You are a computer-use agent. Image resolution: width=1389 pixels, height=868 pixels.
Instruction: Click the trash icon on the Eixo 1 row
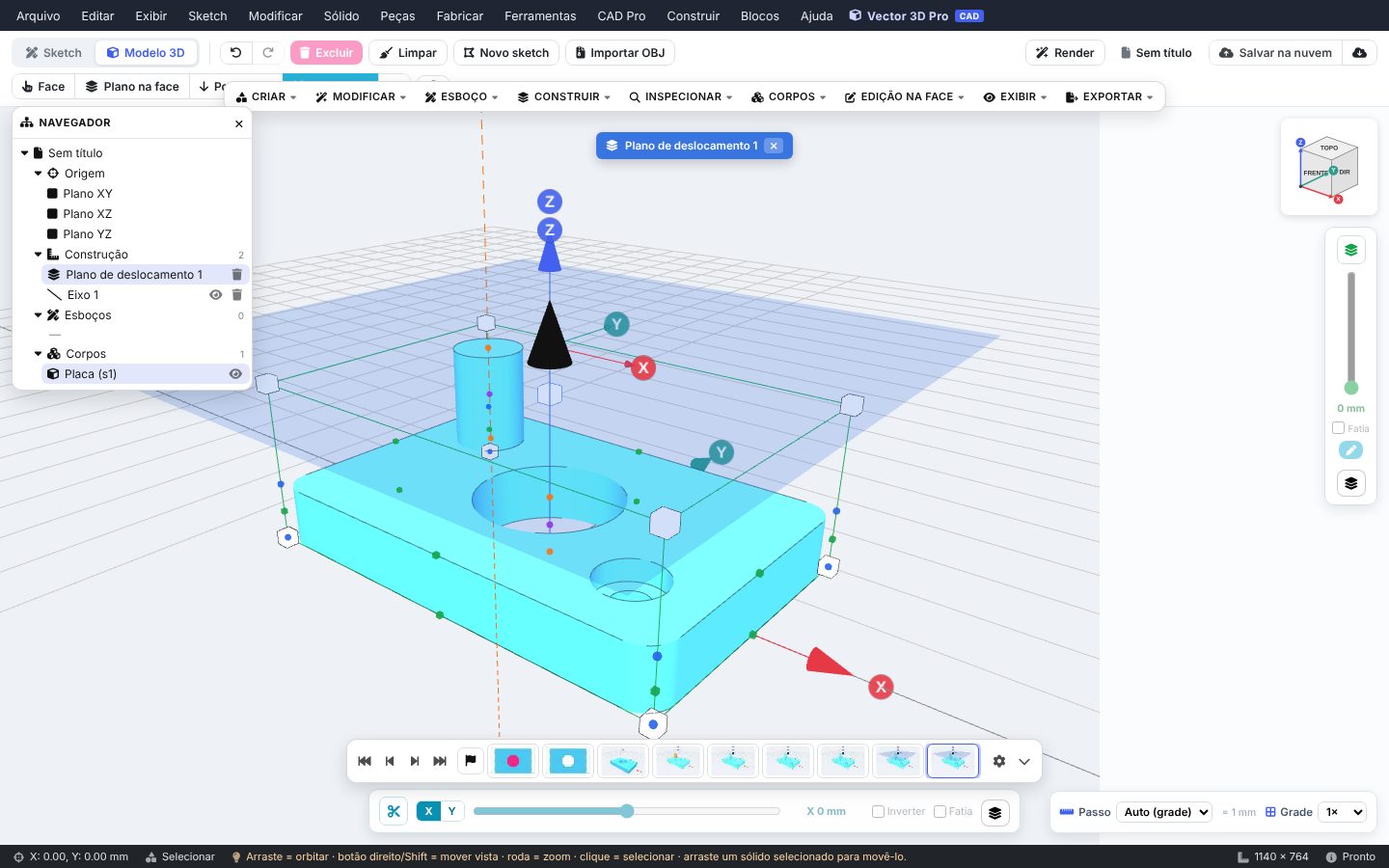(237, 295)
